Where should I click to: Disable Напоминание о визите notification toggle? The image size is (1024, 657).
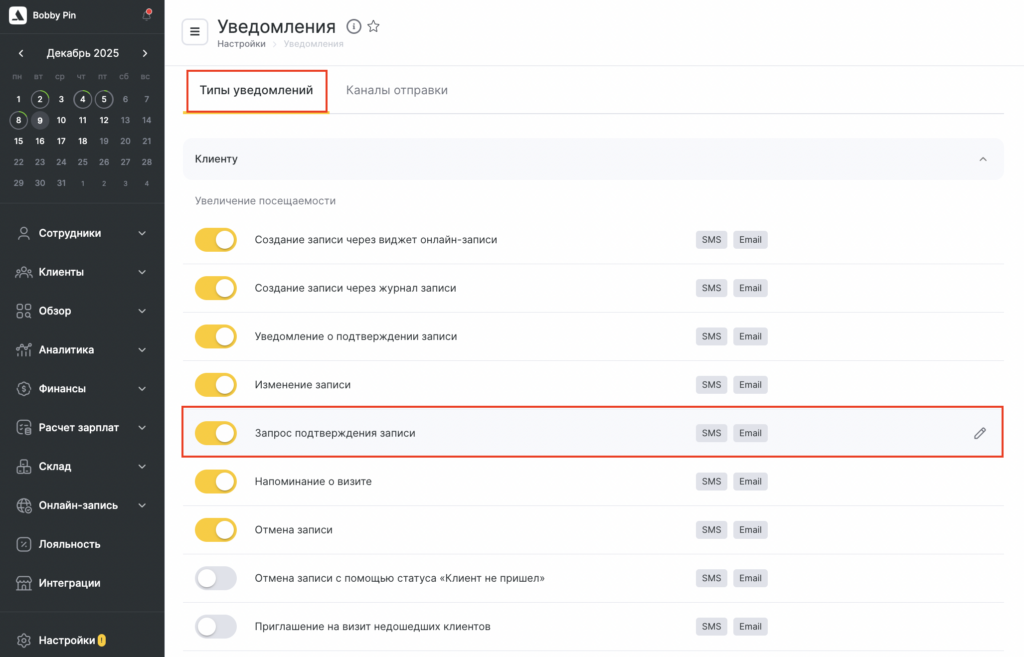pyautogui.click(x=216, y=481)
